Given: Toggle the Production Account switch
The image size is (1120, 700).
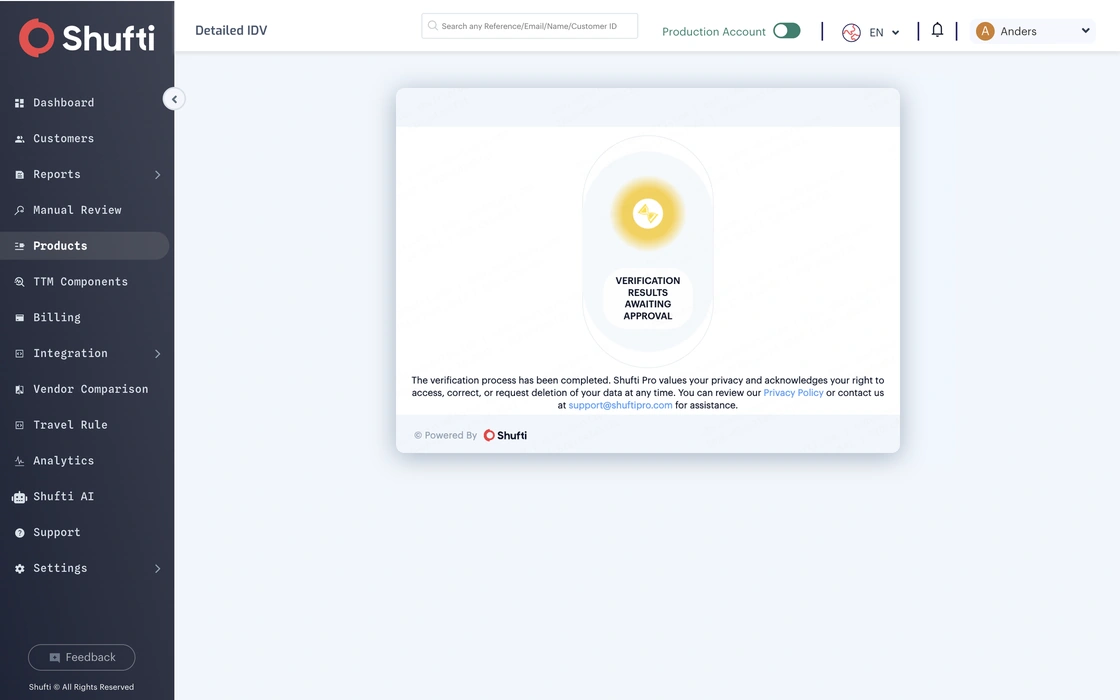Looking at the screenshot, I should click(786, 31).
